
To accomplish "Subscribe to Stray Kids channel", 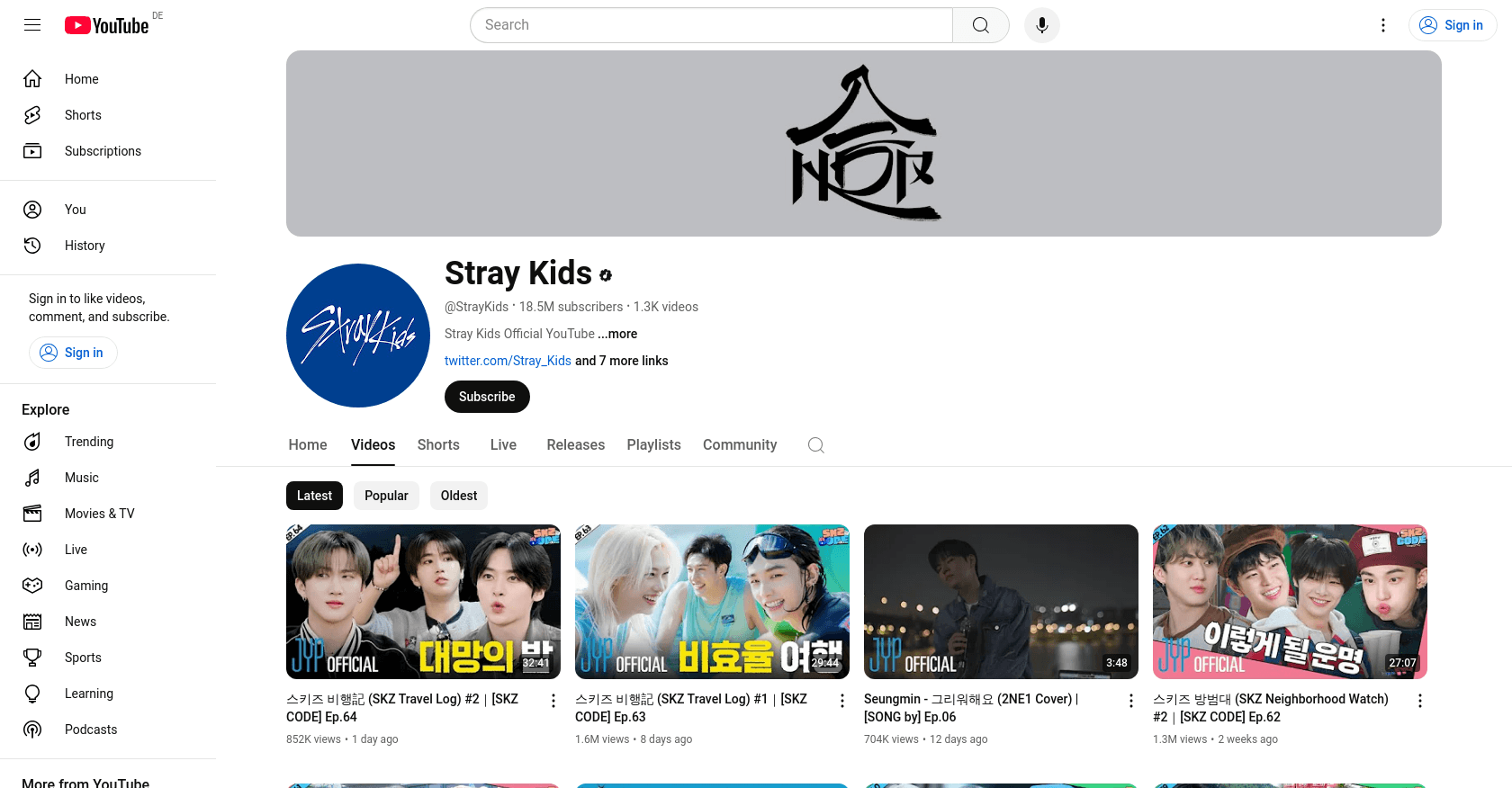I will (487, 397).
